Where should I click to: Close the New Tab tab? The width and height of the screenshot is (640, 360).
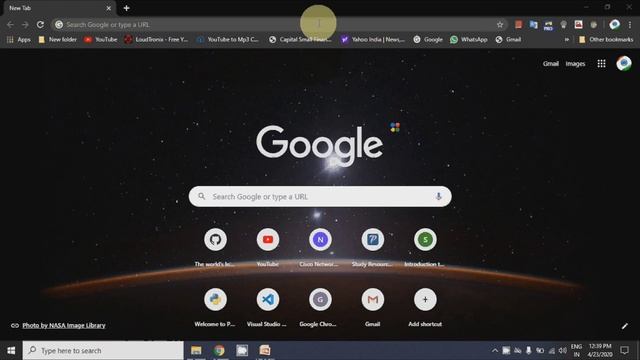[109, 8]
